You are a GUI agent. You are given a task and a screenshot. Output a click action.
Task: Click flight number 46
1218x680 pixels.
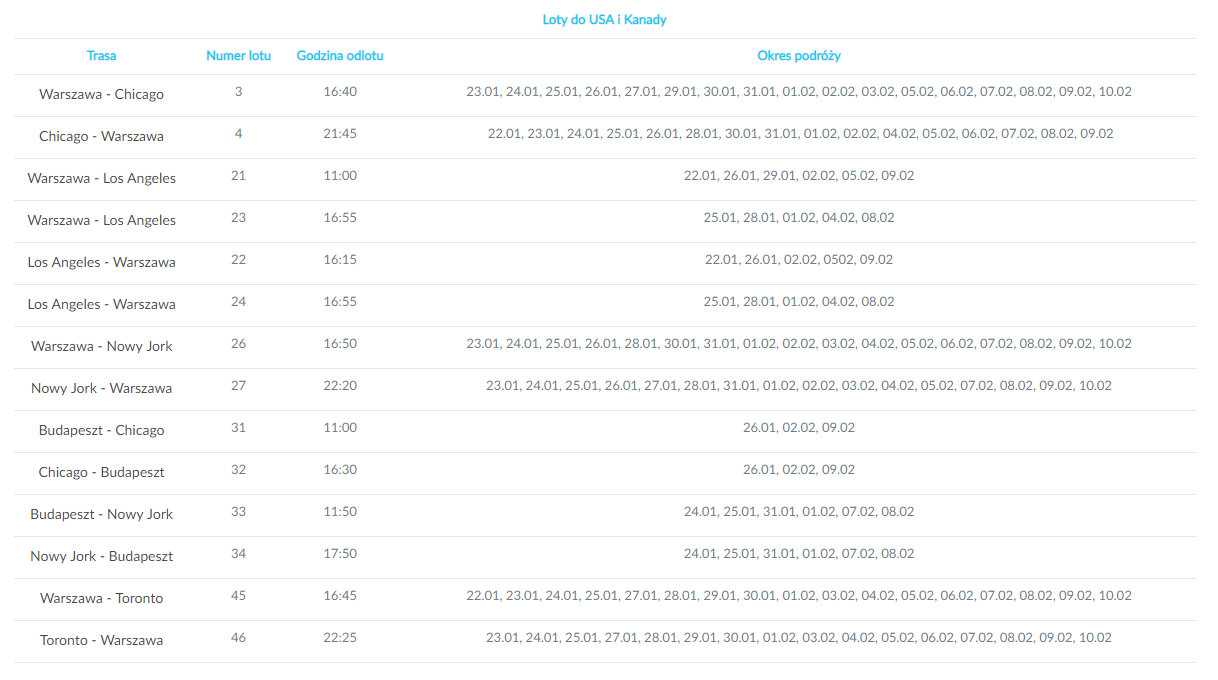pyautogui.click(x=238, y=638)
